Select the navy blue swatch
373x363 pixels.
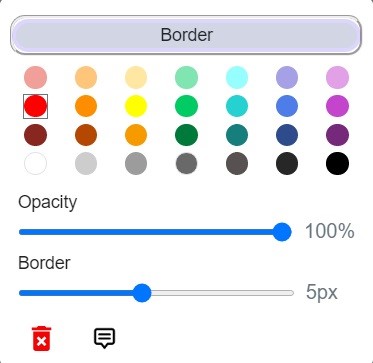[287, 135]
